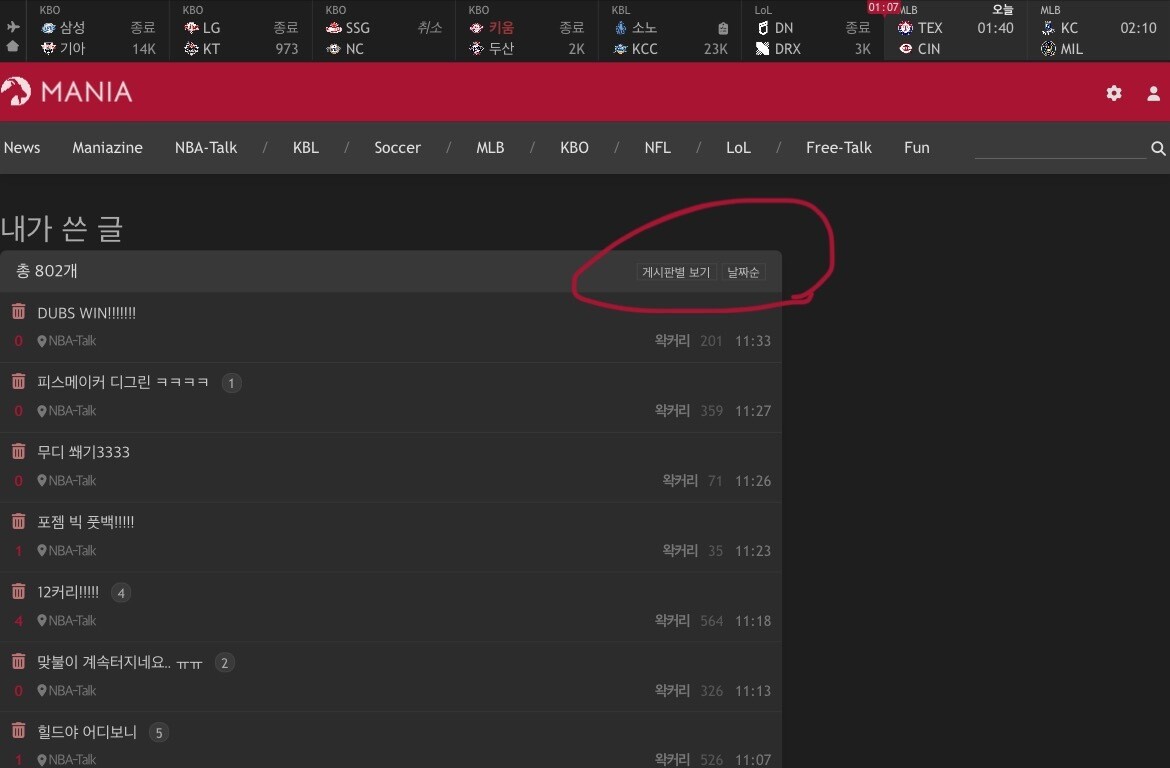Click the 키움 team logo in score bar
Viewport: 1170px width, 768px height.
pyautogui.click(x=477, y=28)
